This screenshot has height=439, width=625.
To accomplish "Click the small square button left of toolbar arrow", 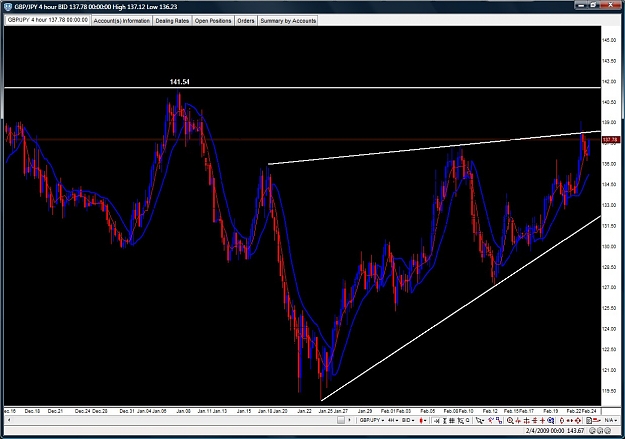I will 341,420.
